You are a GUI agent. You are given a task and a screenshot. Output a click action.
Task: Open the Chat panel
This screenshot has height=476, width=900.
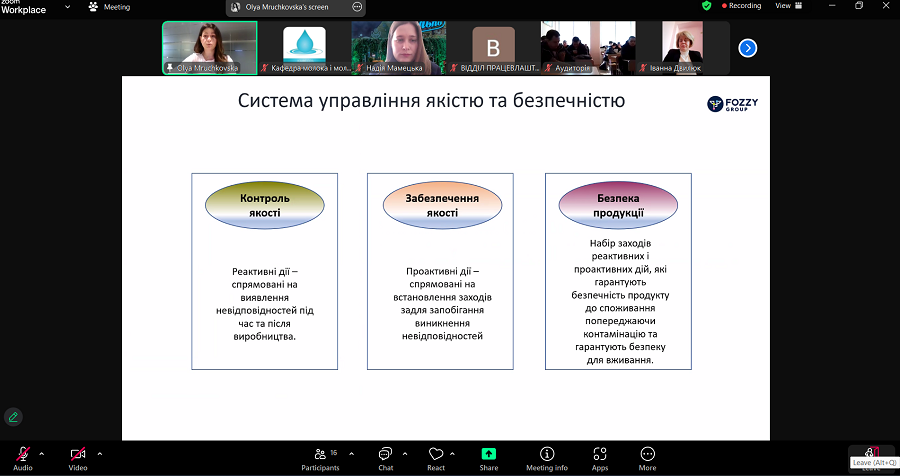coord(386,459)
